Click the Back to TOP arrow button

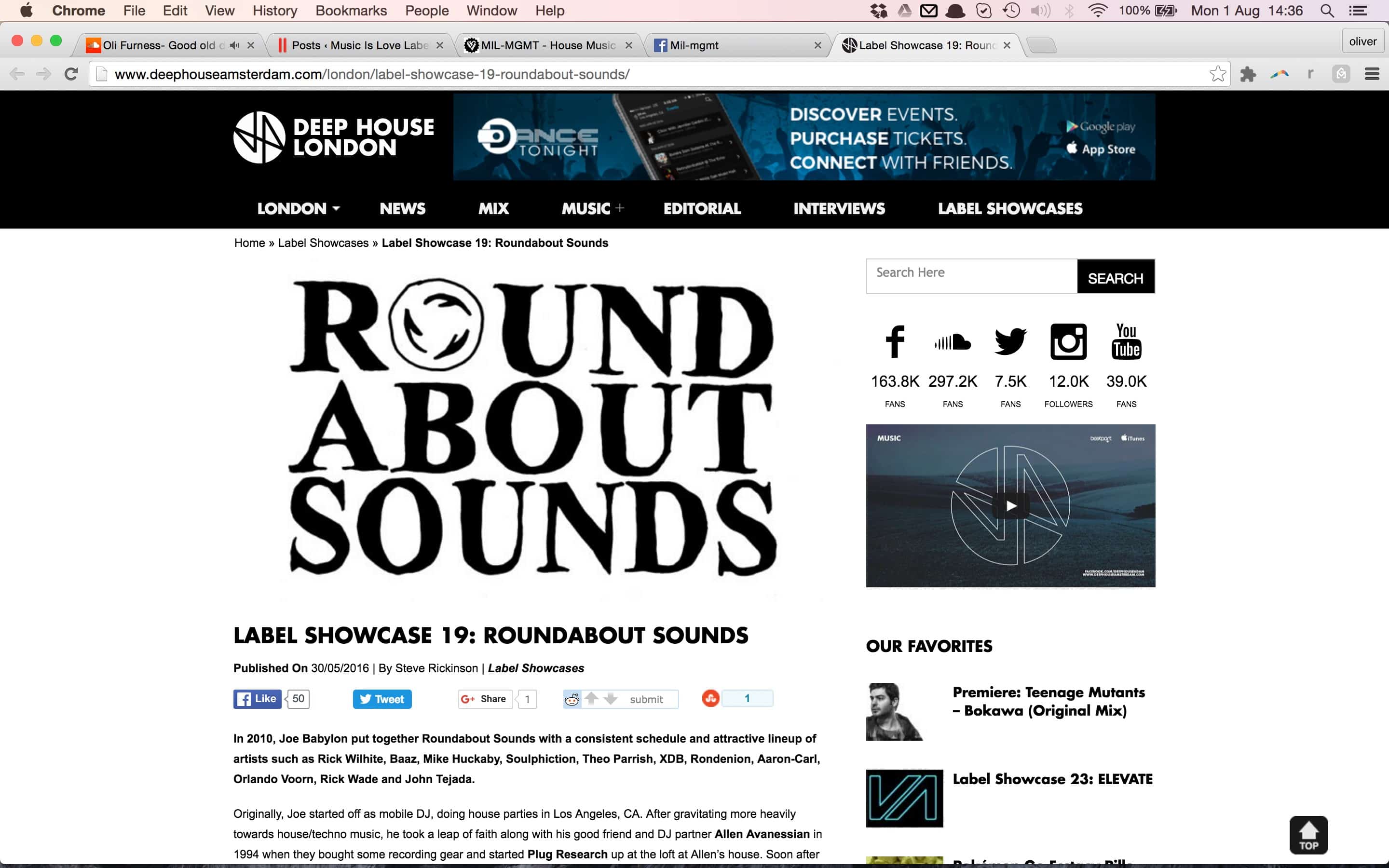[x=1308, y=835]
